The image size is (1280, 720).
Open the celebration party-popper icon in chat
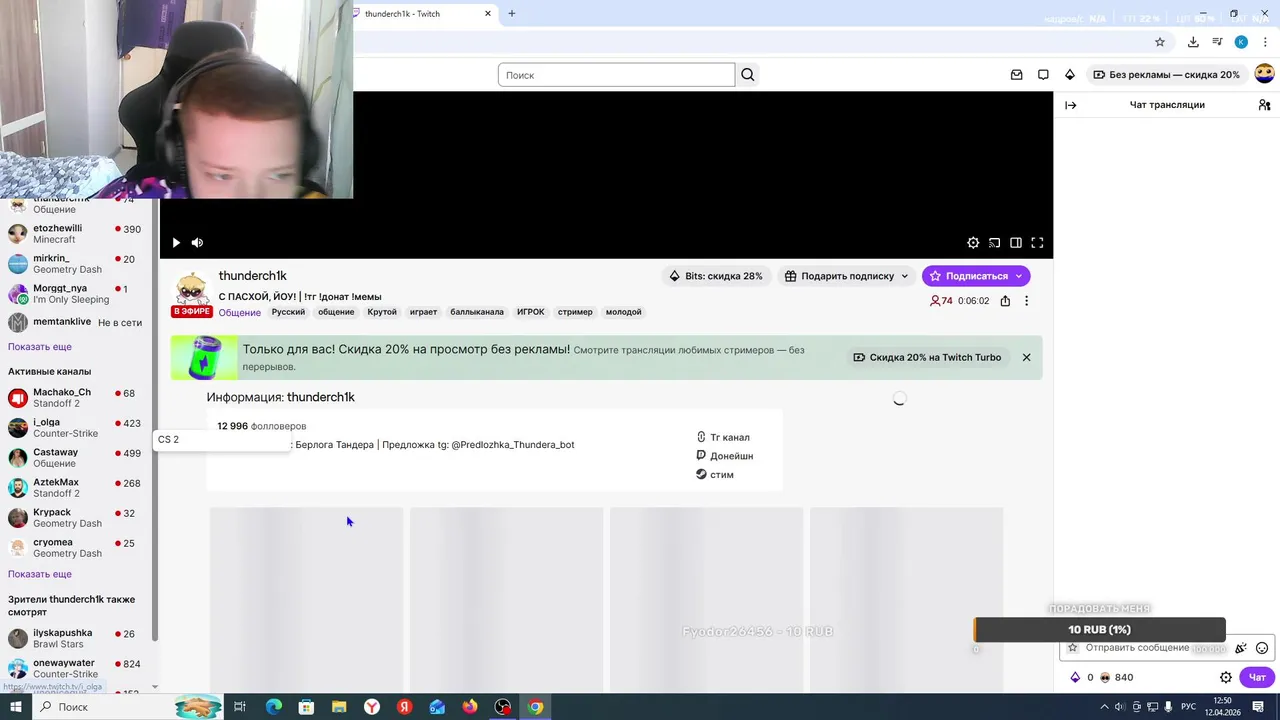[x=1241, y=648]
